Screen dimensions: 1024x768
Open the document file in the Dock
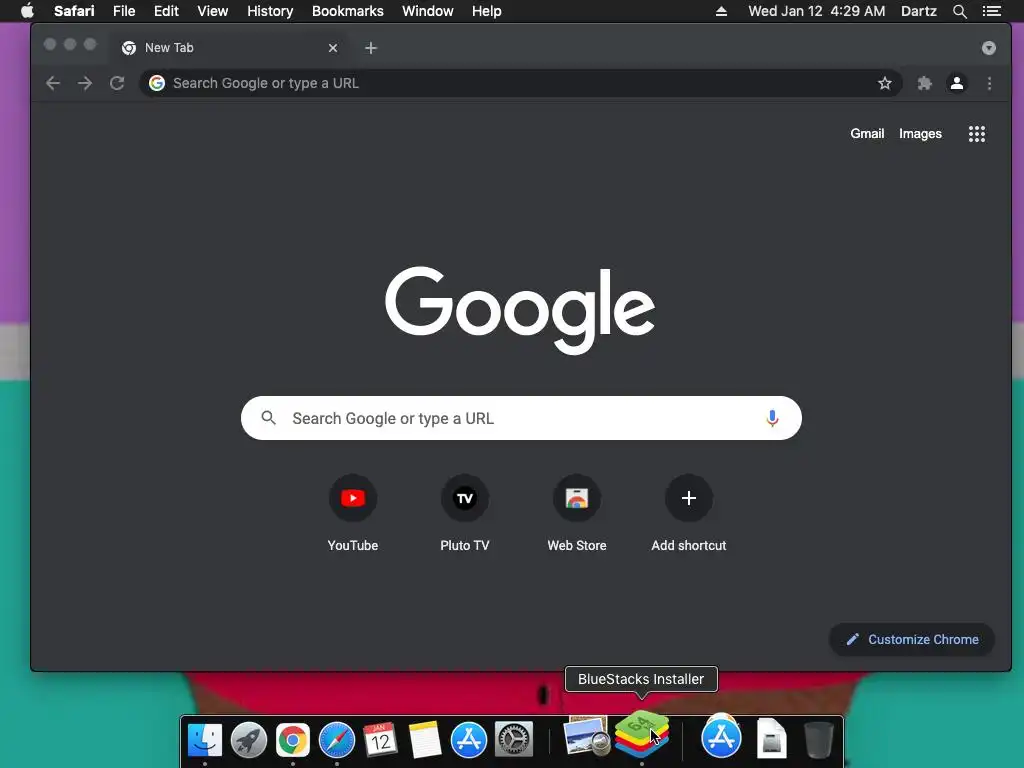[x=771, y=739]
